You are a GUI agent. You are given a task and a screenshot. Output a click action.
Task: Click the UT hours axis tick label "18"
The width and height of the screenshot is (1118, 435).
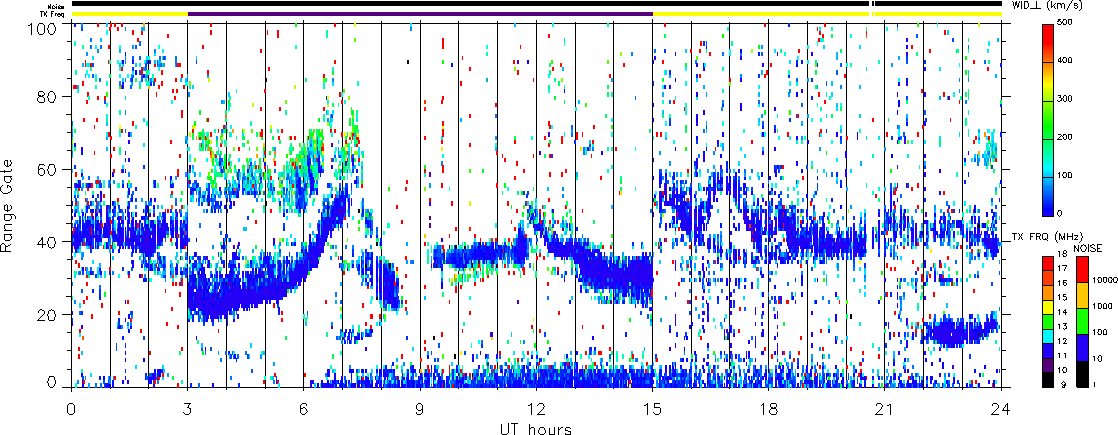[769, 407]
